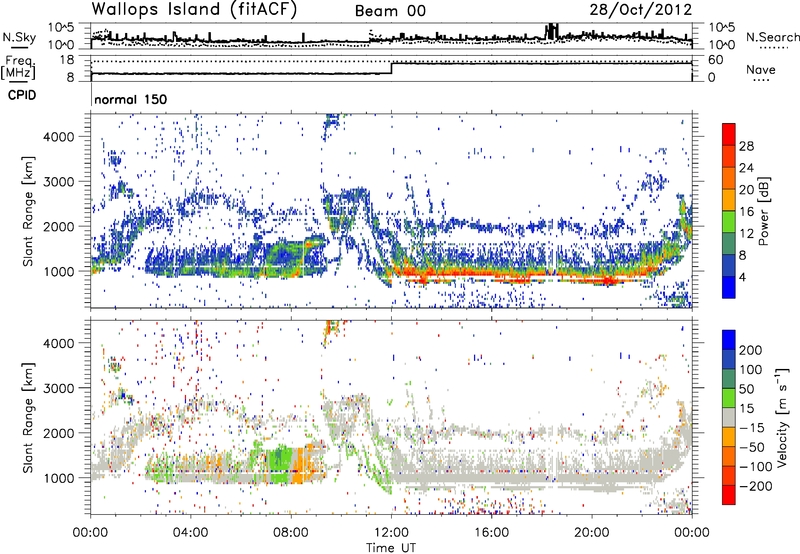The width and height of the screenshot is (800, 554).
Task: Click the date '28/Oct/2012'
Action: click(641, 10)
